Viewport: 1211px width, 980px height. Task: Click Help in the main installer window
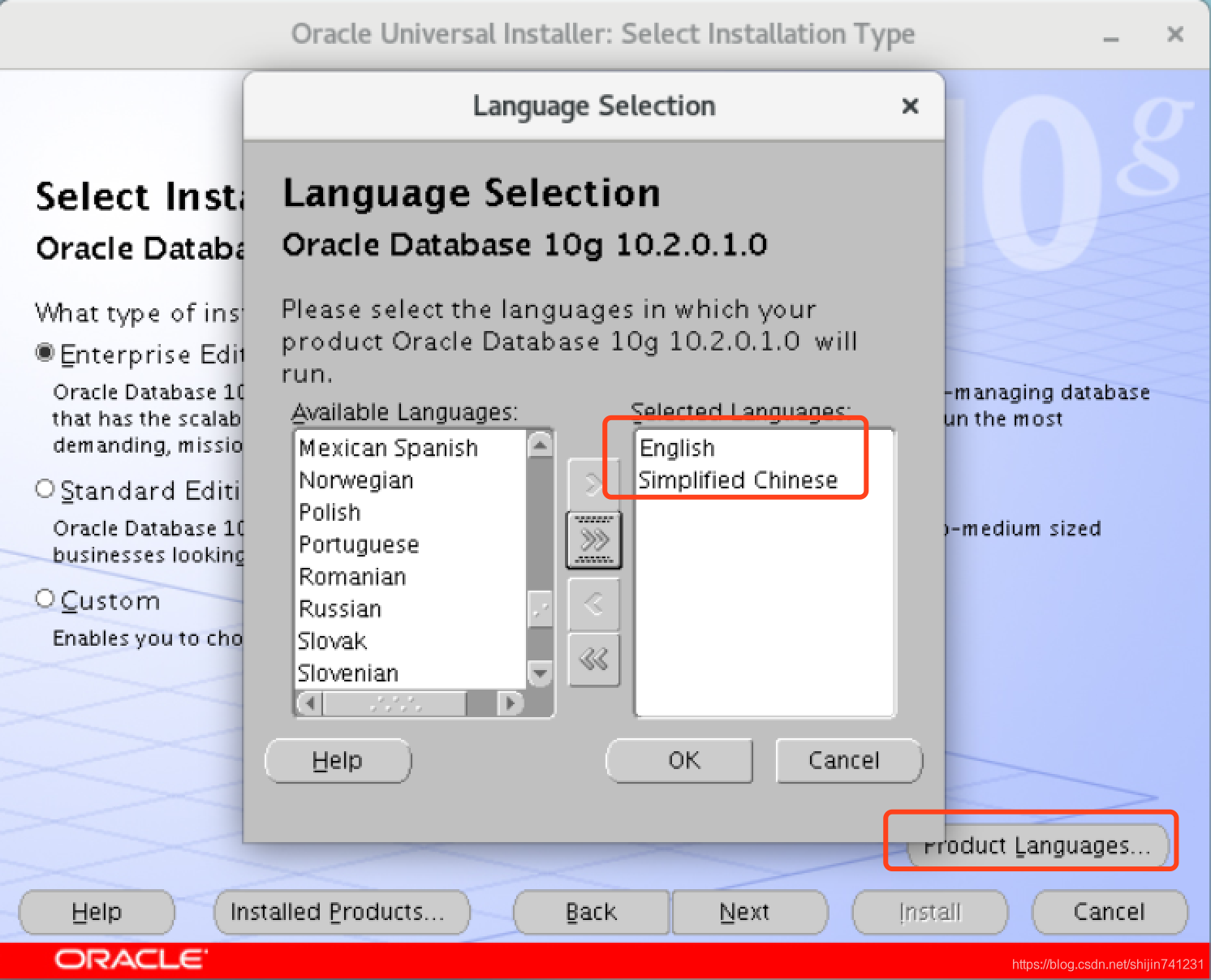[97, 912]
